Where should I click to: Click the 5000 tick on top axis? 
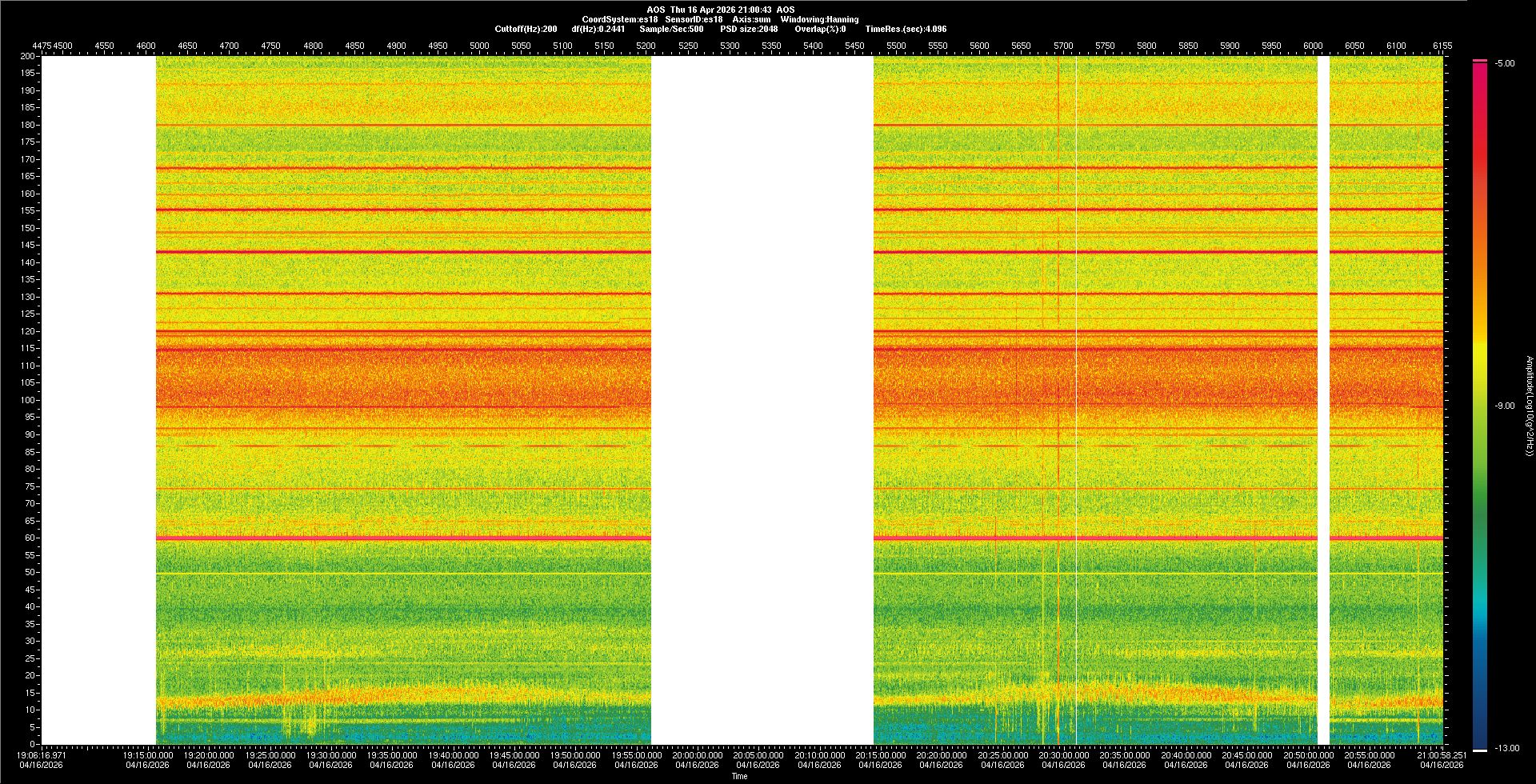[x=479, y=46]
